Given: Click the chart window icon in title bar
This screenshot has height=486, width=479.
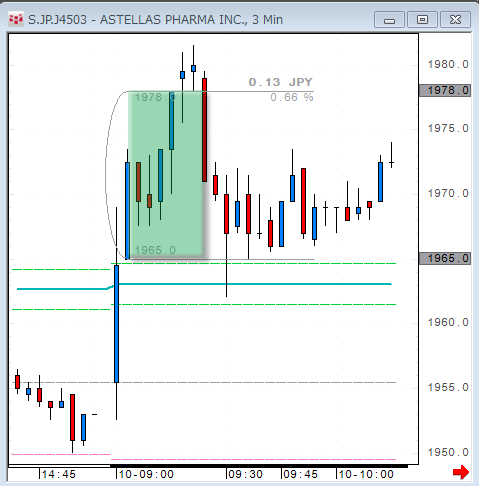Looking at the screenshot, I should (x=16, y=19).
